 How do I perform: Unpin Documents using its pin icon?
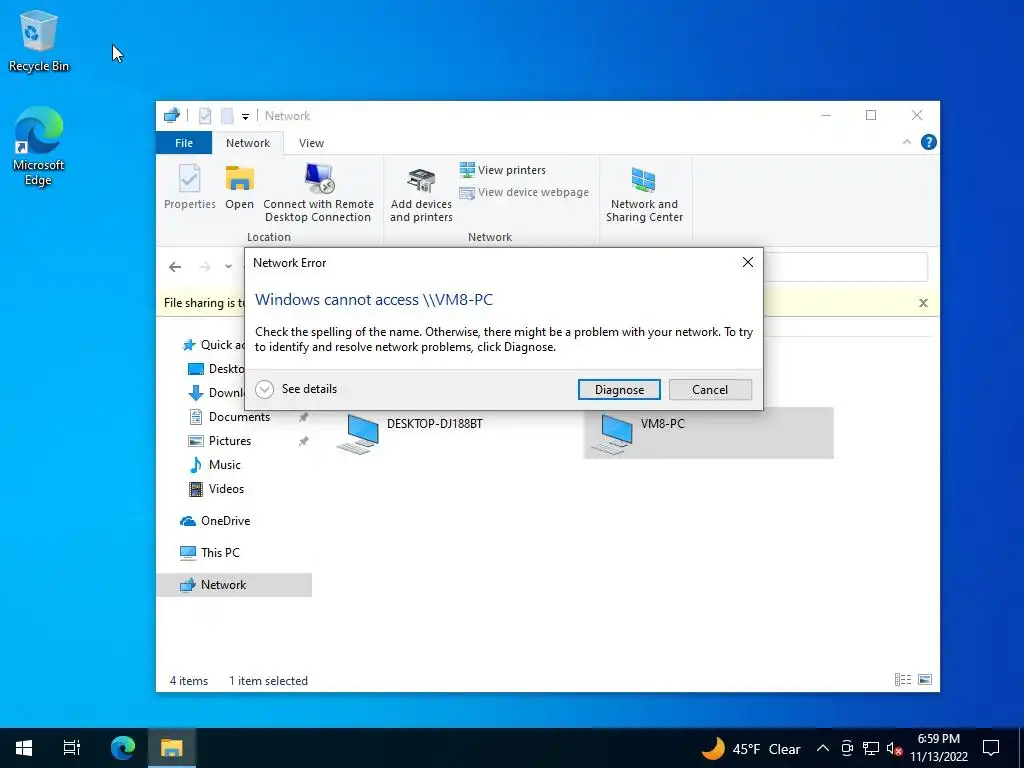[303, 417]
